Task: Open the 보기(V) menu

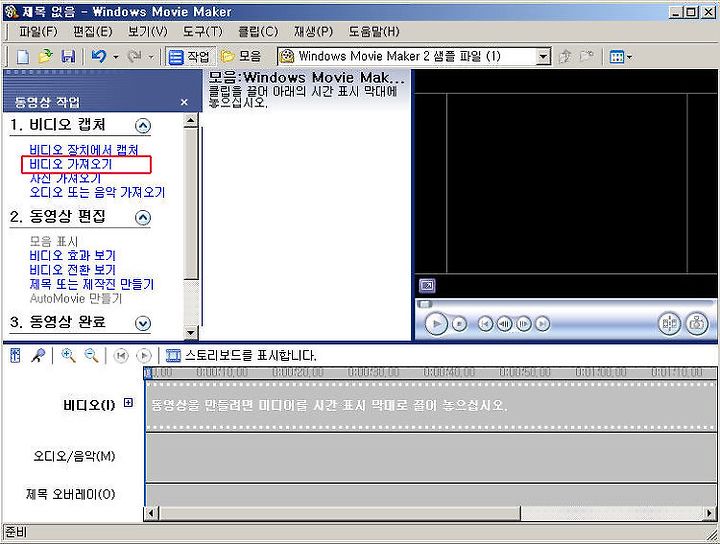Action: coord(148,32)
